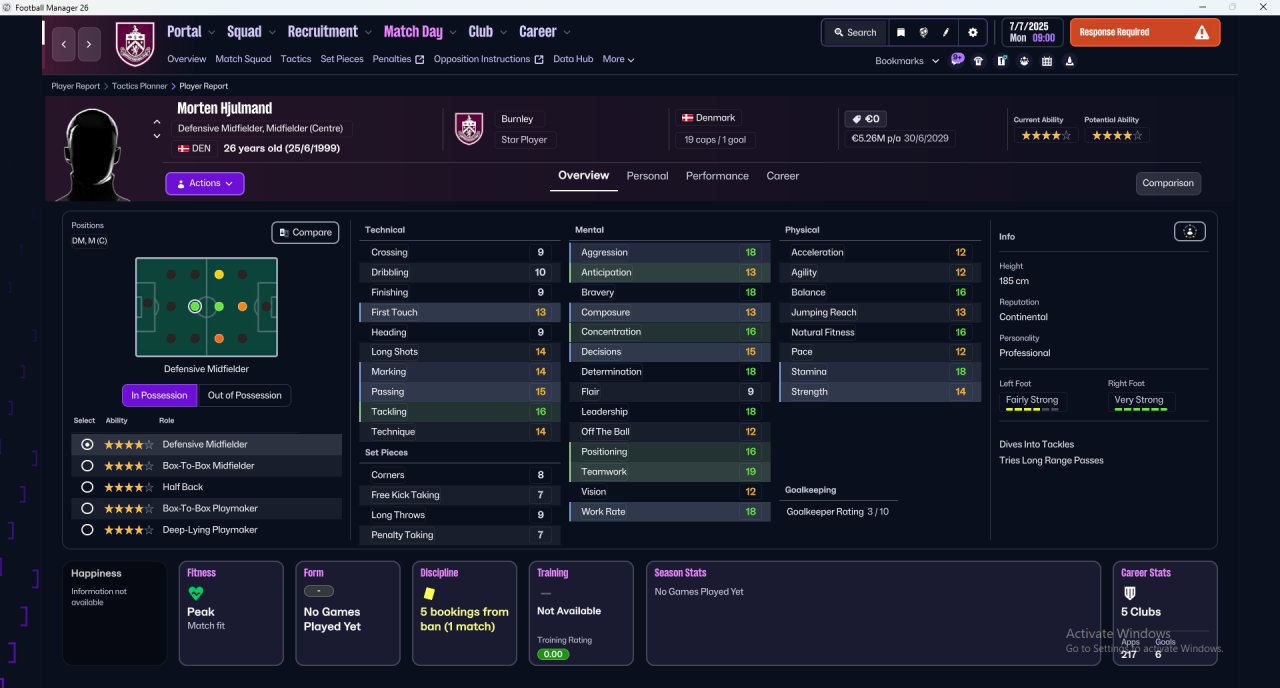Select the Half Back role radio

click(x=87, y=487)
